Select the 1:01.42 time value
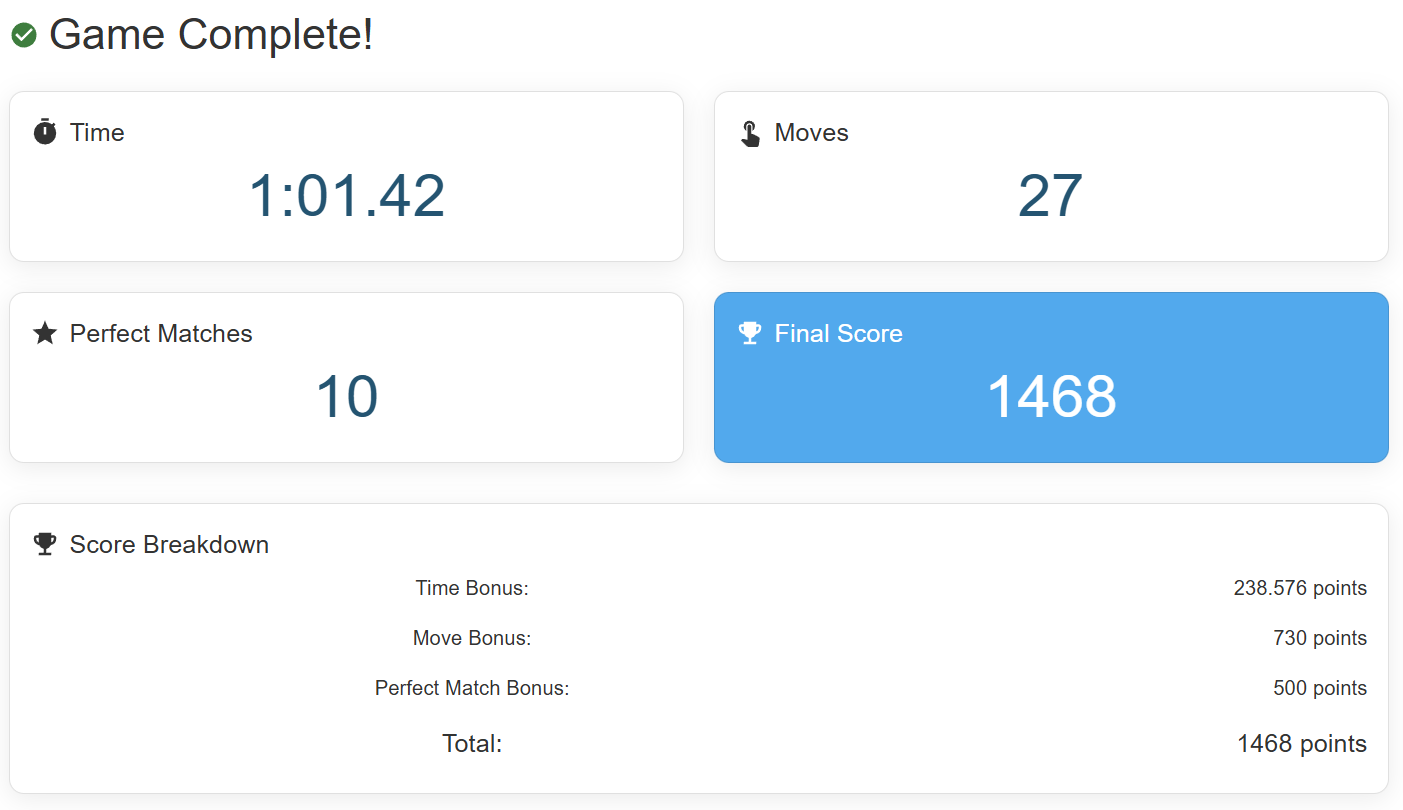This screenshot has width=1403, height=810. tap(346, 196)
